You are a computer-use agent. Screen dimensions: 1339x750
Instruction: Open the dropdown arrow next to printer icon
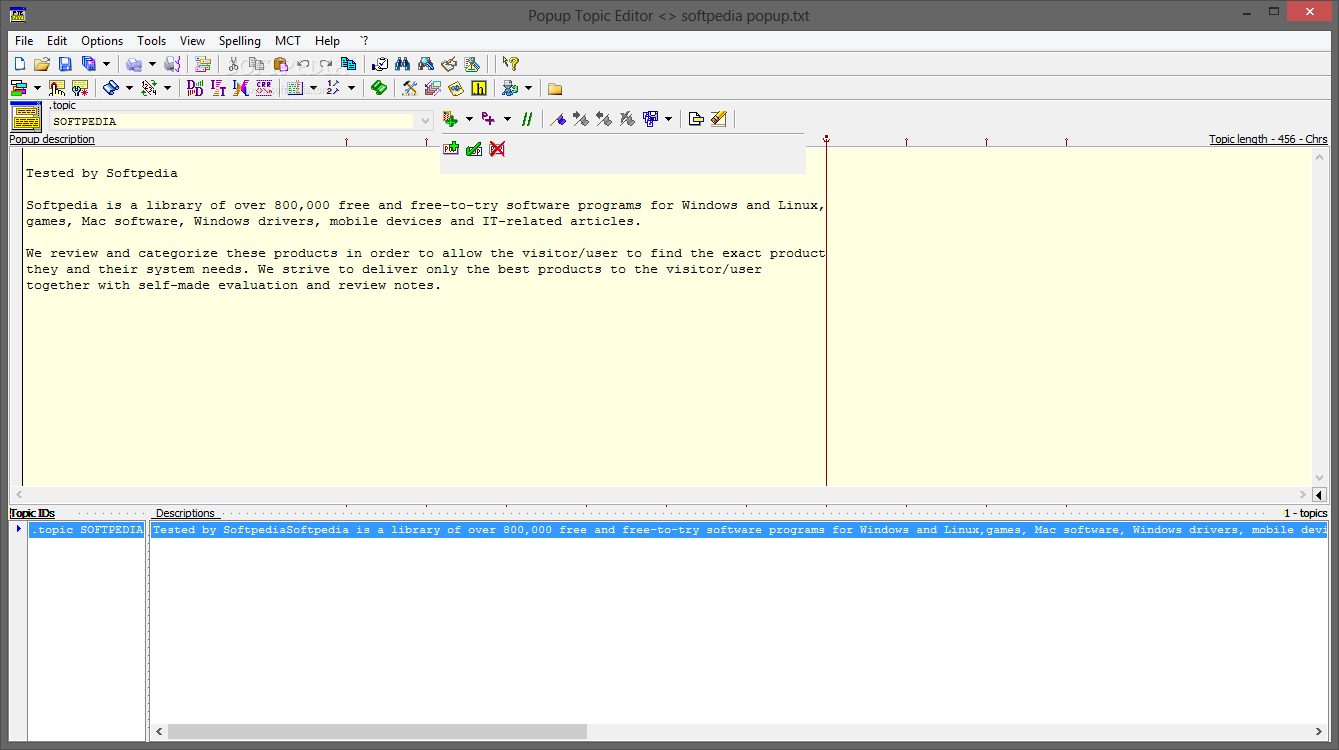tap(152, 64)
